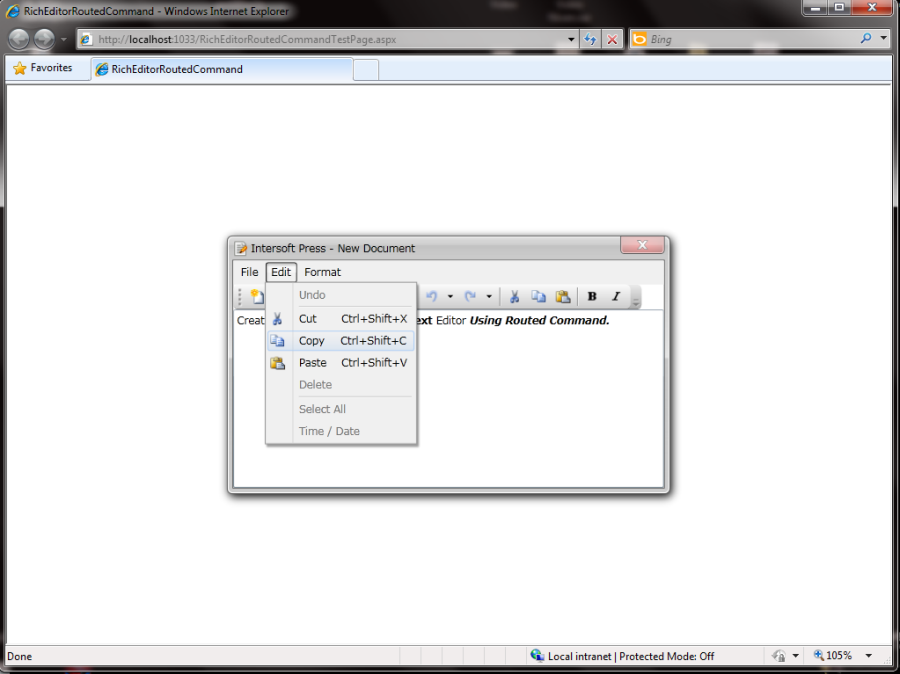Image resolution: width=900 pixels, height=674 pixels.
Task: Click the Local intranet security zone status
Action: coord(622,656)
